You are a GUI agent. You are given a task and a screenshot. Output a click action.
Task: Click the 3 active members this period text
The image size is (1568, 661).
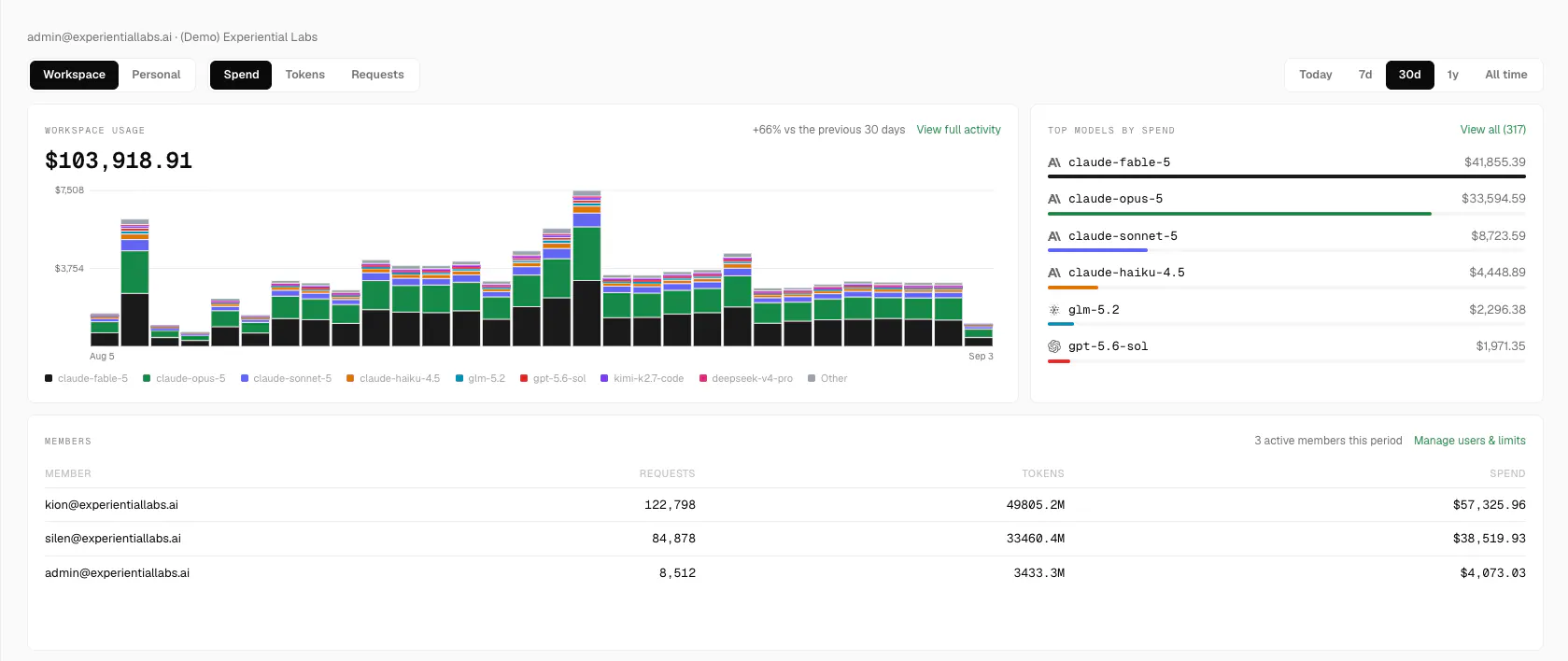coord(1328,441)
